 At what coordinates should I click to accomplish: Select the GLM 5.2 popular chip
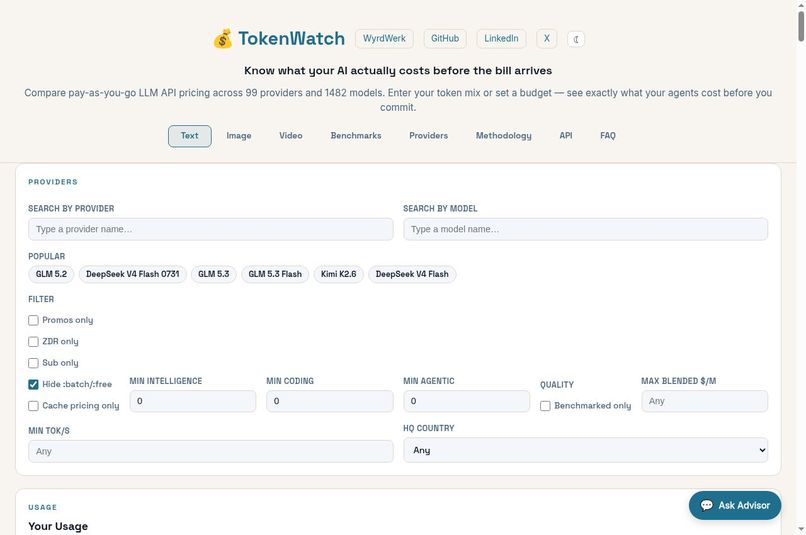point(51,274)
